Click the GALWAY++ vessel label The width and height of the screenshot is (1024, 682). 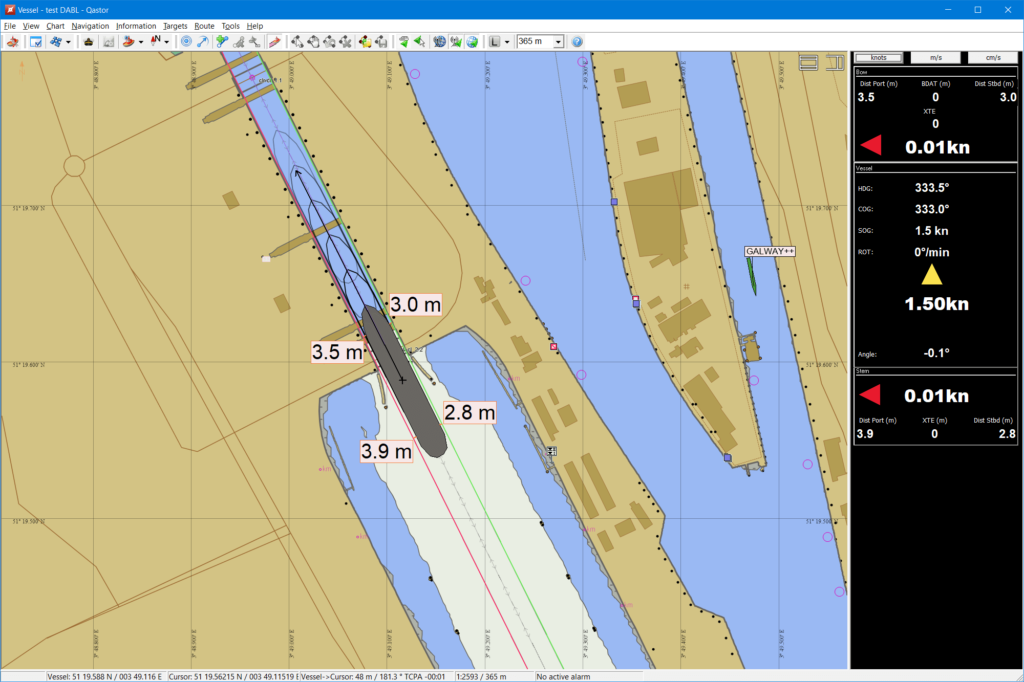coord(769,251)
